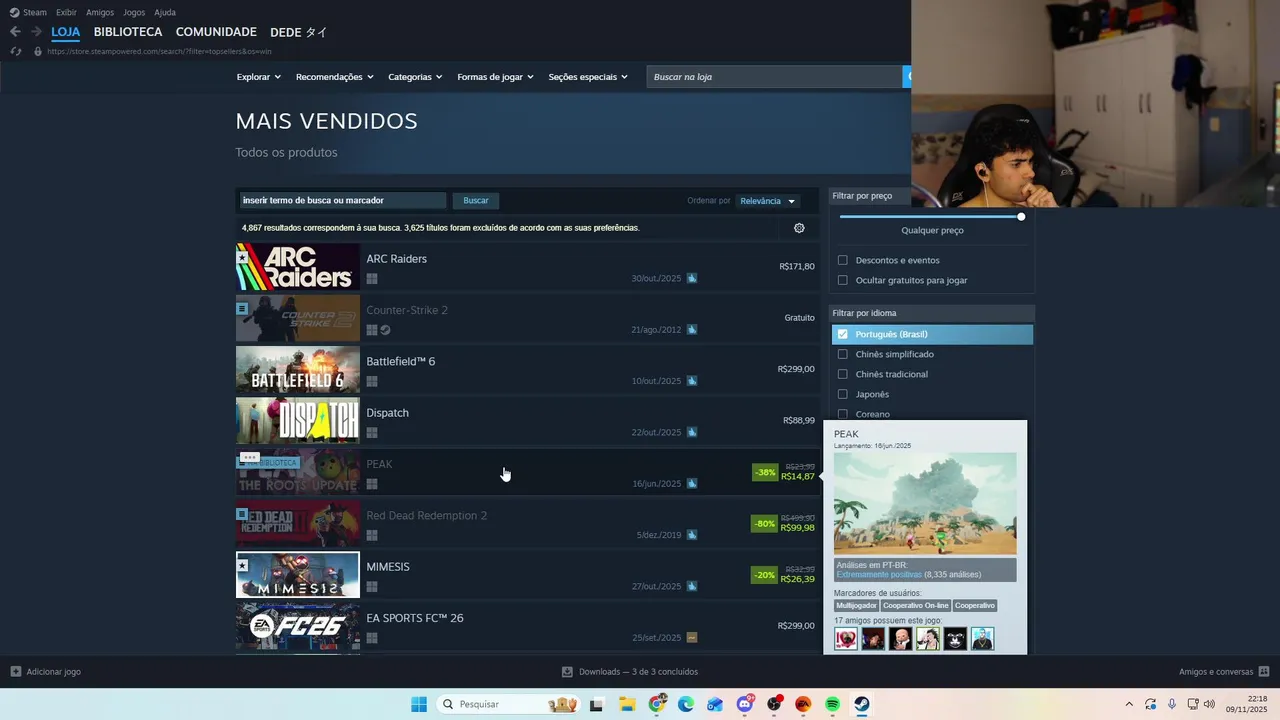Click the price range slider handle

[1021, 216]
